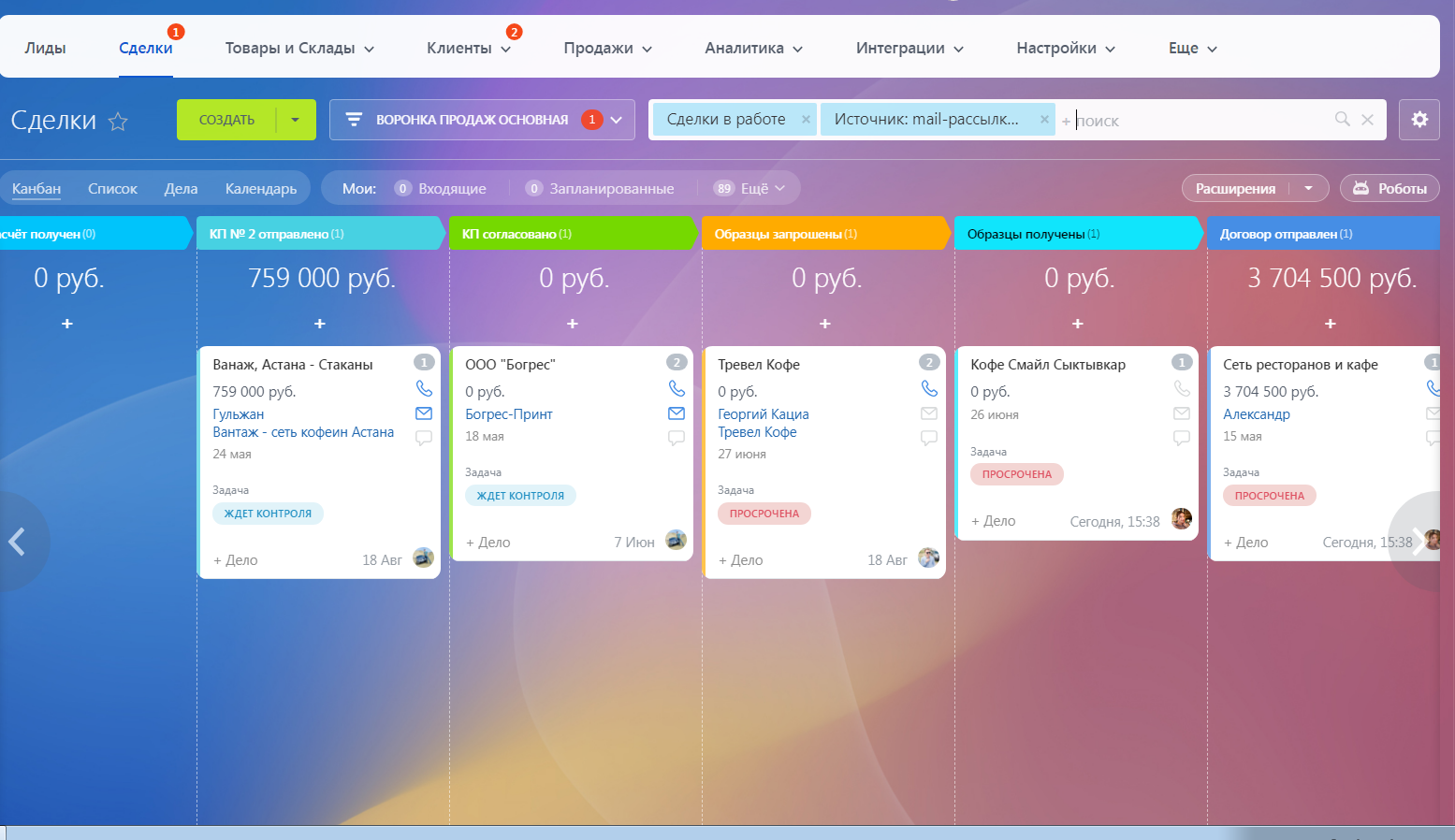Screen dimensions: 1455x840
Task: Click plus icon under КП согласовано column
Action: (x=573, y=324)
